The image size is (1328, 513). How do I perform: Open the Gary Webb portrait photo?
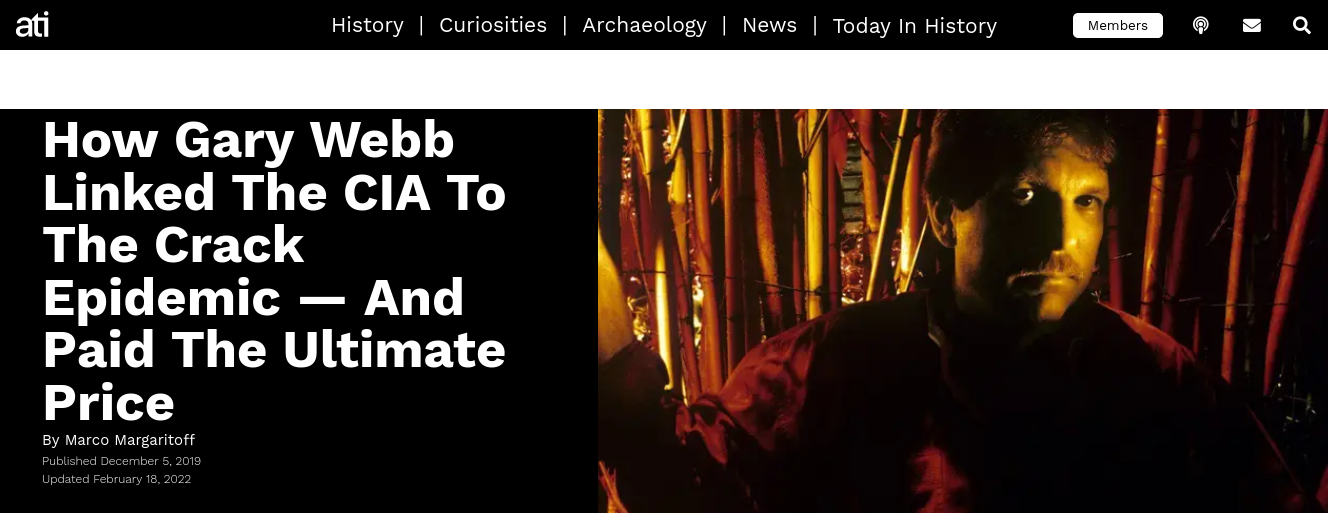[963, 311]
